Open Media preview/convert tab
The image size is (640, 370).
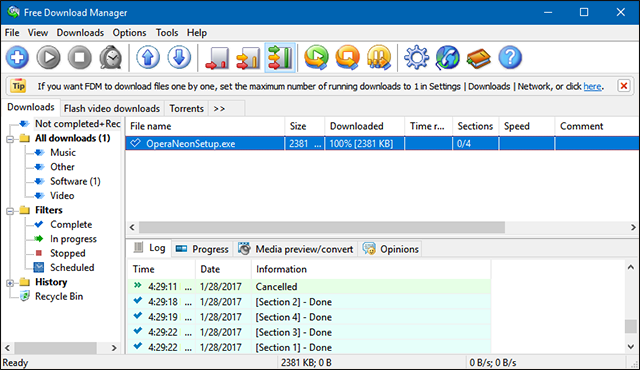pos(296,249)
